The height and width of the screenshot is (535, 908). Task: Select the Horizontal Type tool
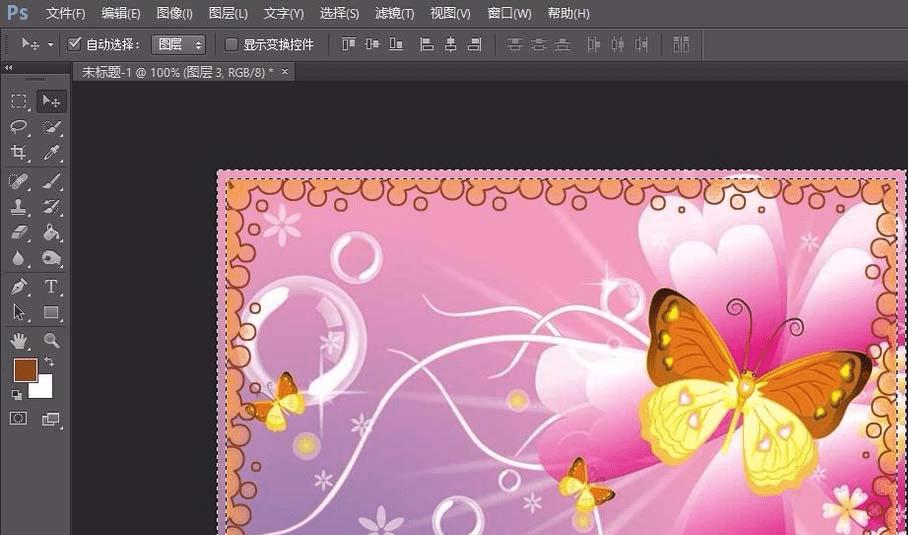(52, 287)
